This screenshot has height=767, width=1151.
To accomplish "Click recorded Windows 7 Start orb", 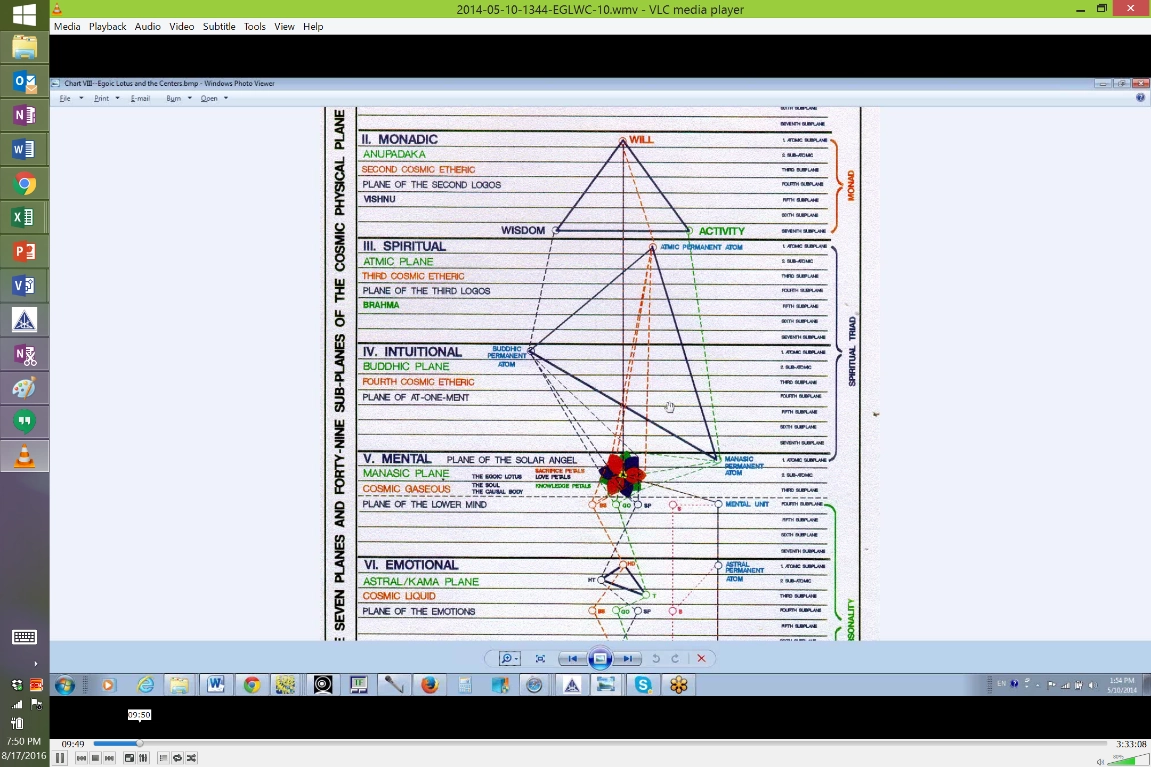I will (65, 686).
